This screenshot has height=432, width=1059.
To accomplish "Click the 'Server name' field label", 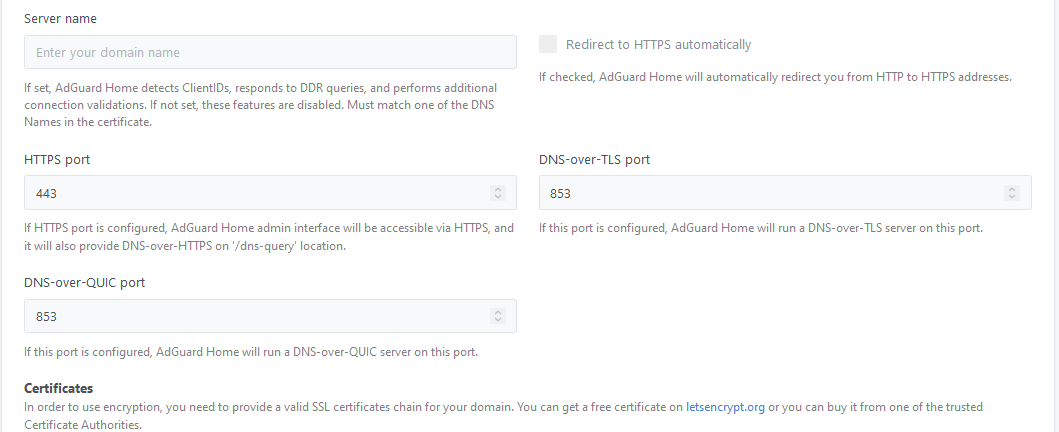I will [x=60, y=19].
